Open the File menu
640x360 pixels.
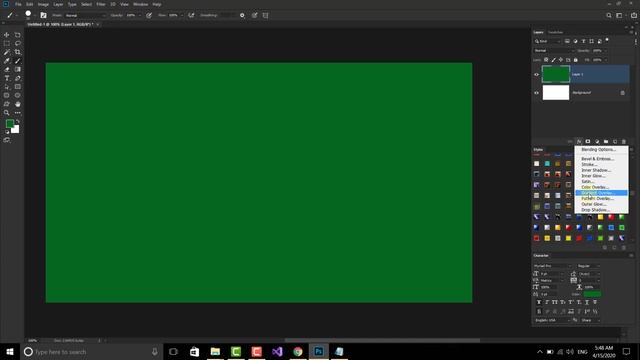tap(18, 4)
